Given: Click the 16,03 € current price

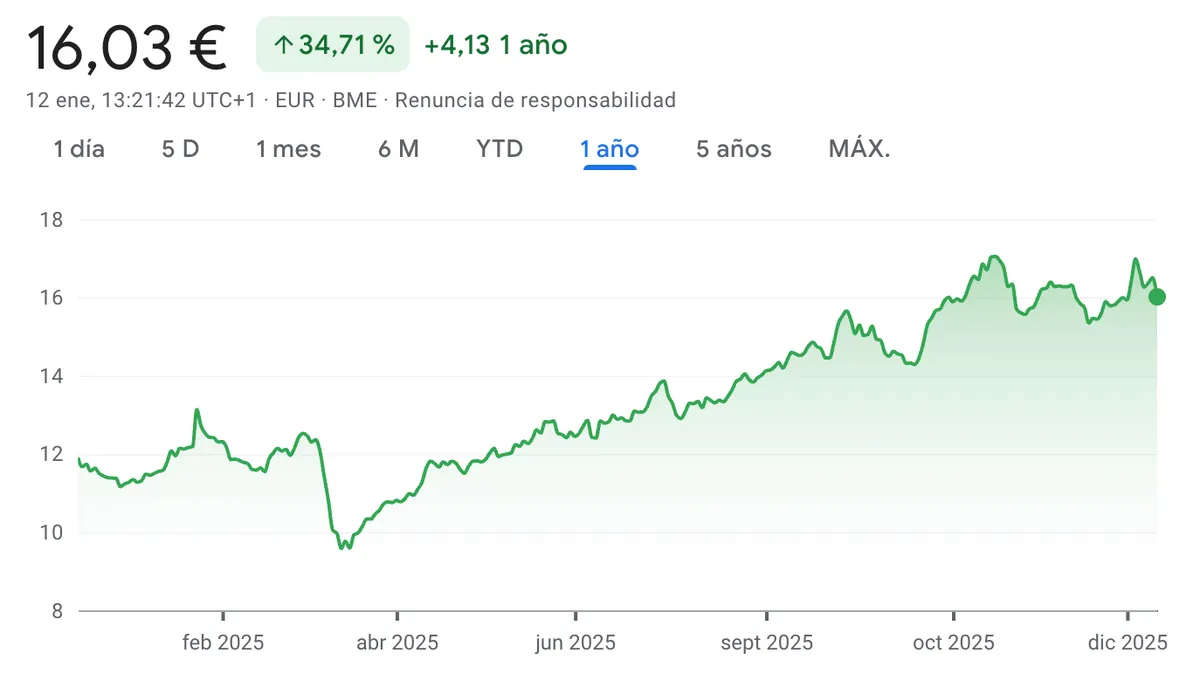Looking at the screenshot, I should pyautogui.click(x=128, y=47).
